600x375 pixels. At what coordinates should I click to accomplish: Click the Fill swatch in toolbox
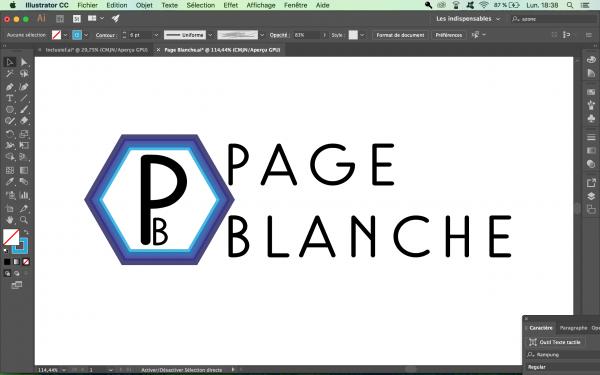click(x=11, y=237)
